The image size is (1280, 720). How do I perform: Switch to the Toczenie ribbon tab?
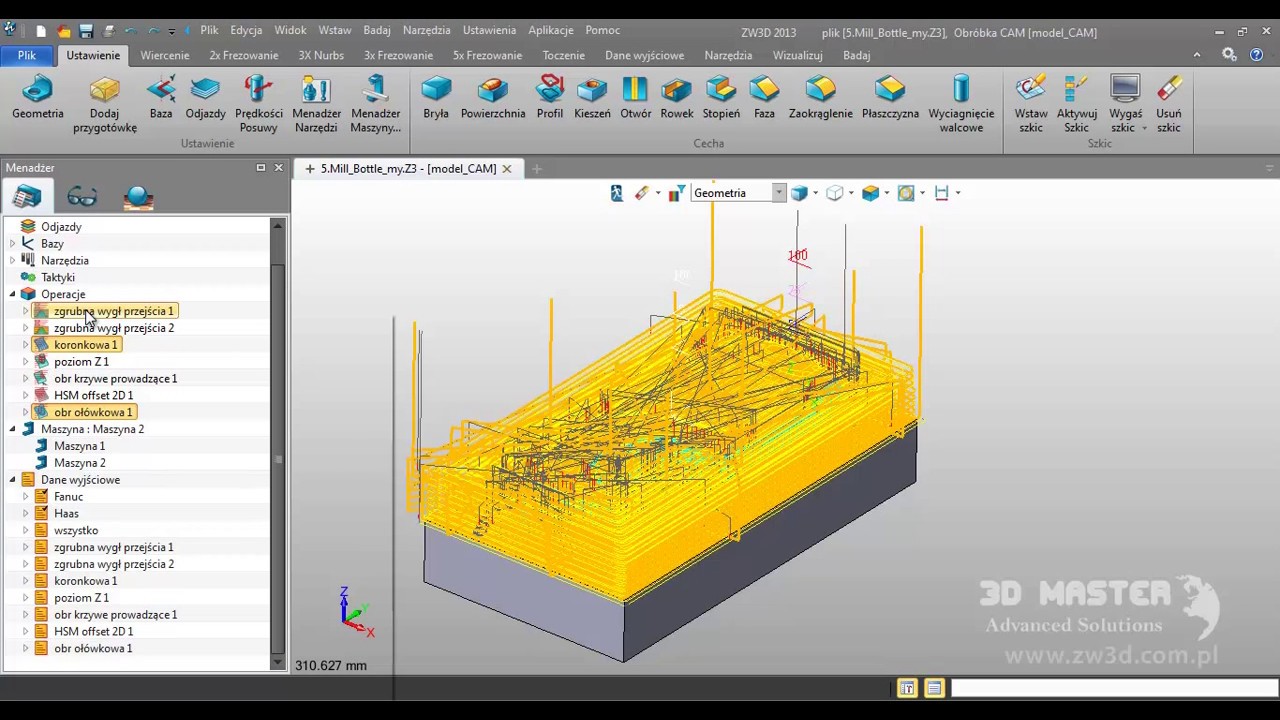click(563, 55)
